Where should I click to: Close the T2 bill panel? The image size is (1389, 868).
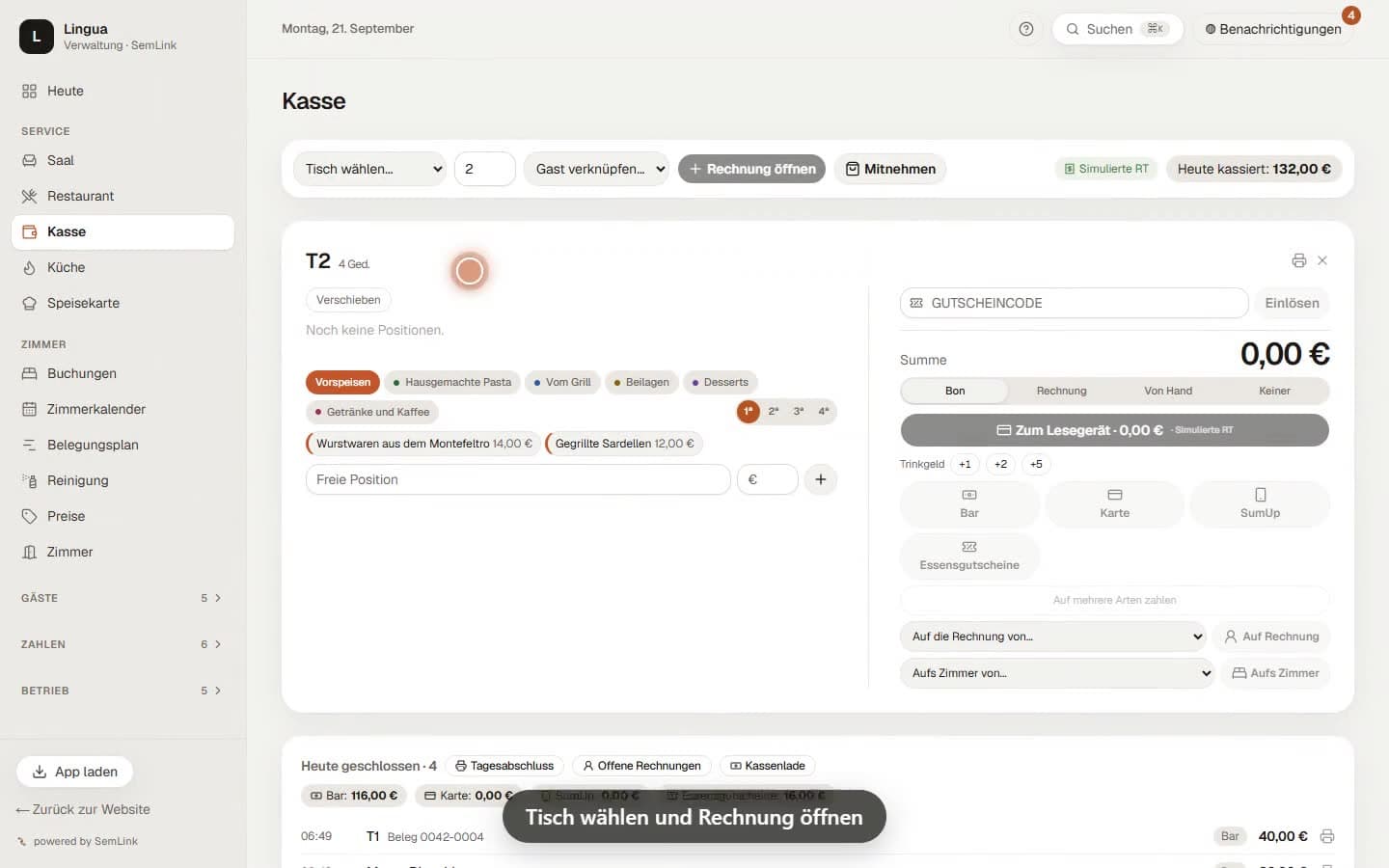pos(1322,260)
